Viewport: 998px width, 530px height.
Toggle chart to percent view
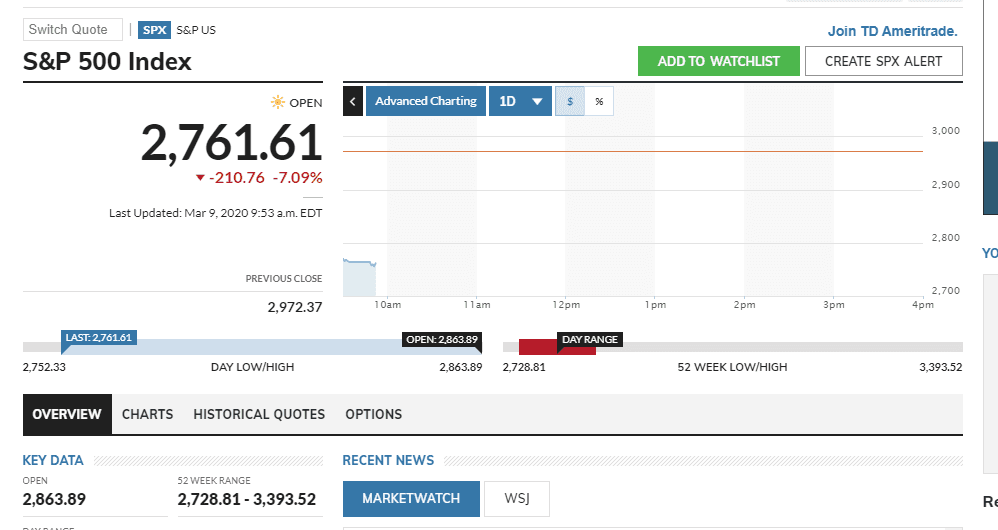599,101
